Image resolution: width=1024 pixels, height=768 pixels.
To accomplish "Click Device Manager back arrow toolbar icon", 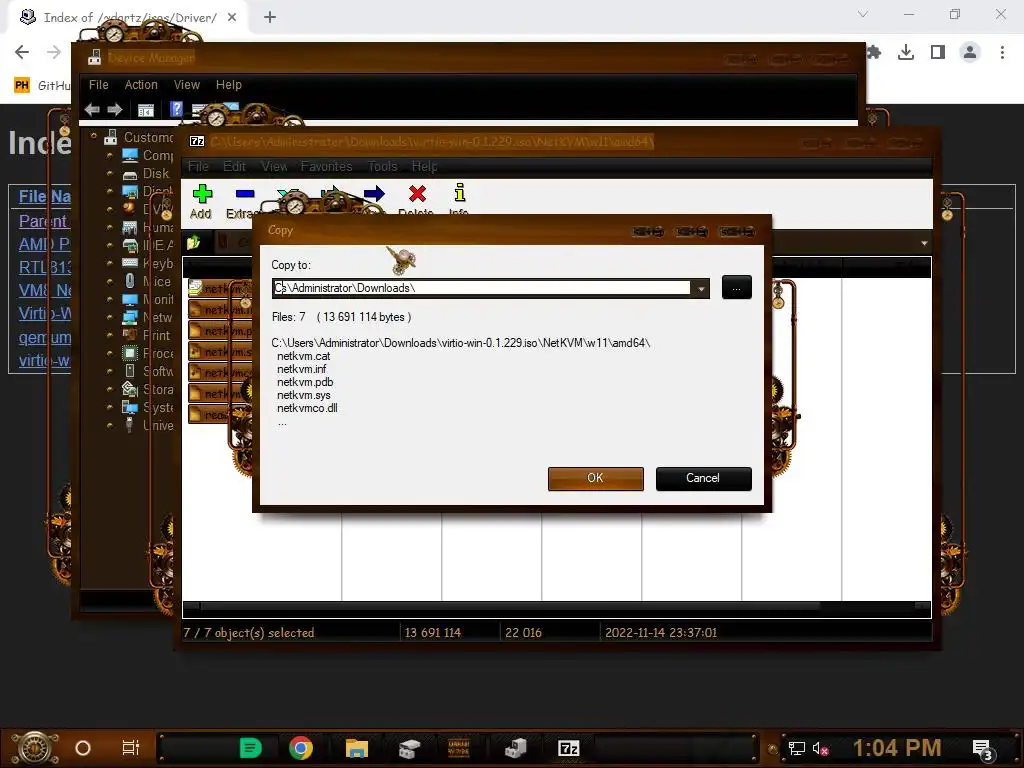I will point(92,110).
